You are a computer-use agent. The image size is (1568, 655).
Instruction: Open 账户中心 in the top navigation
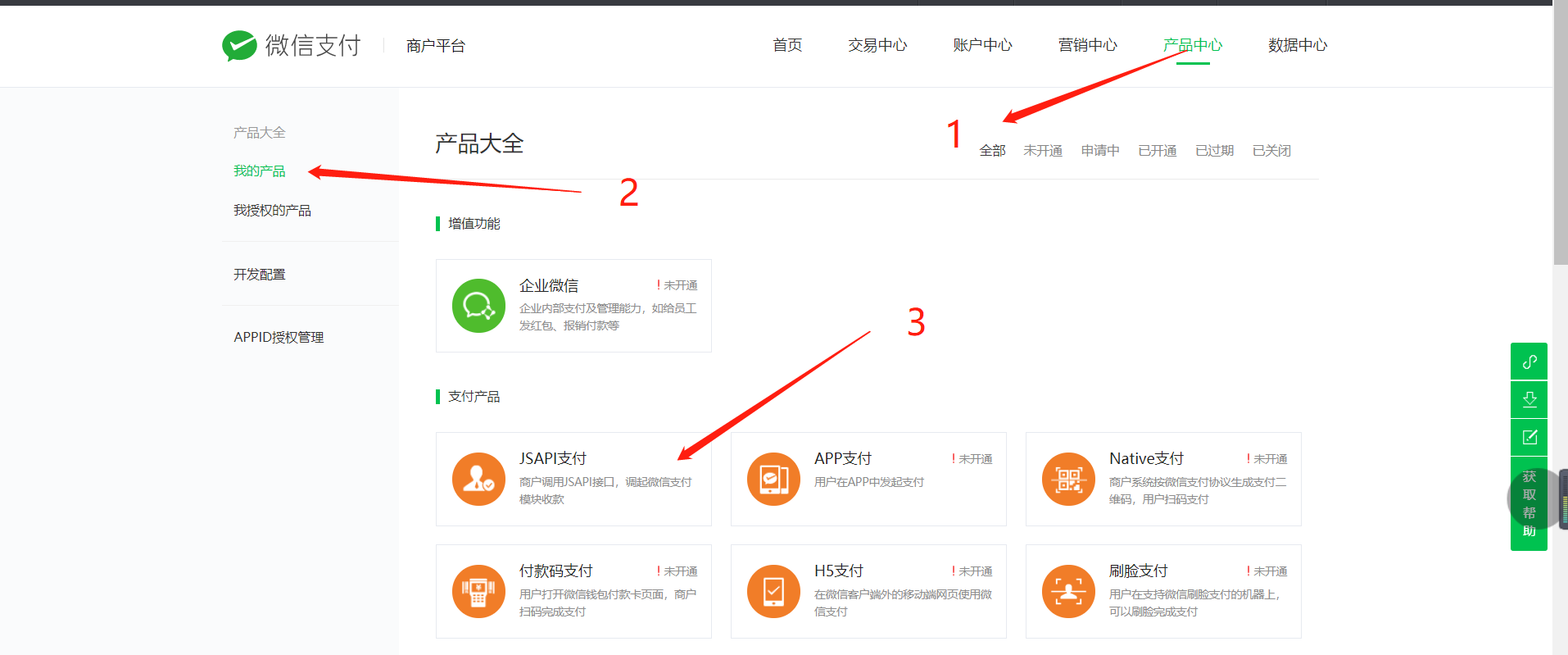(x=982, y=45)
